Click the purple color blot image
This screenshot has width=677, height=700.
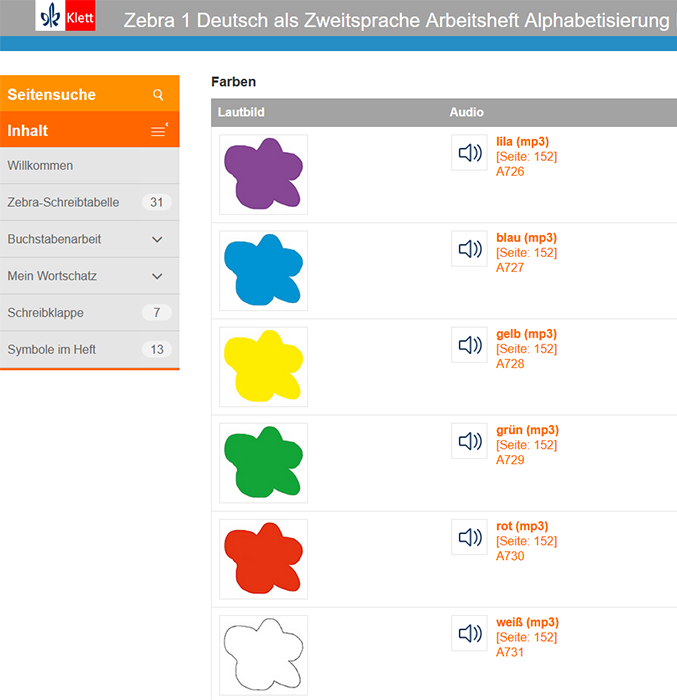[x=263, y=175]
